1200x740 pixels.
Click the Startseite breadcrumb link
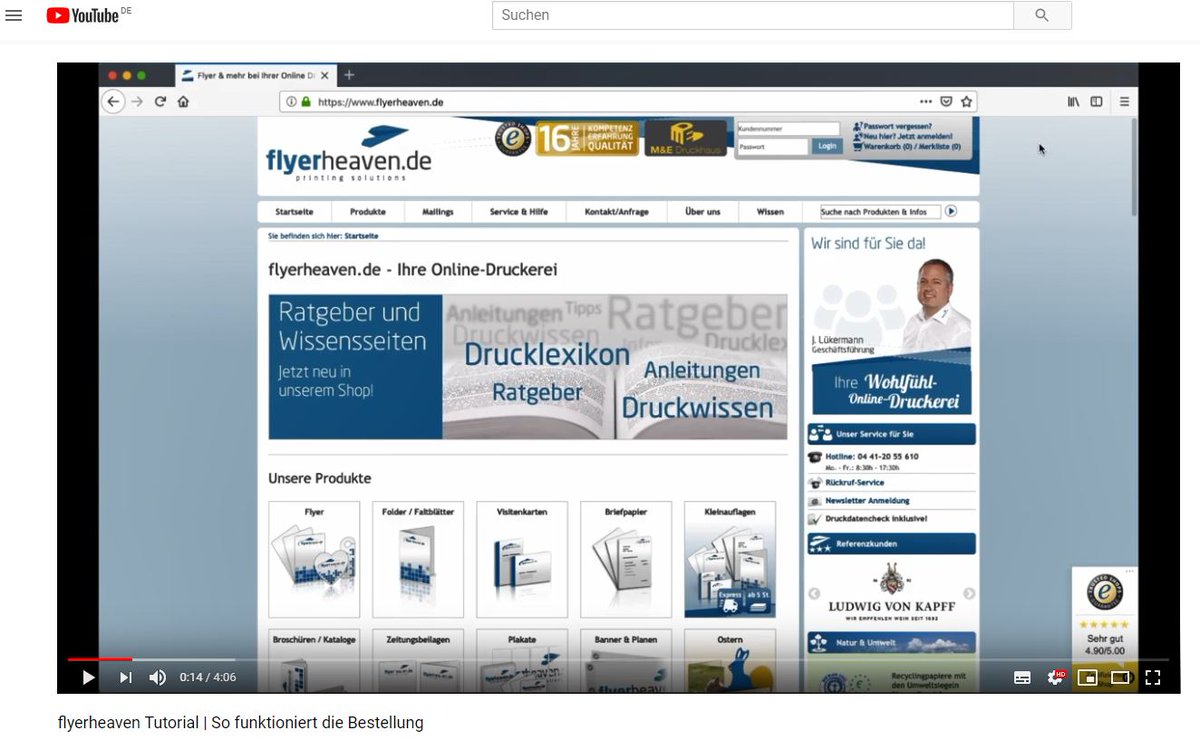361,237
